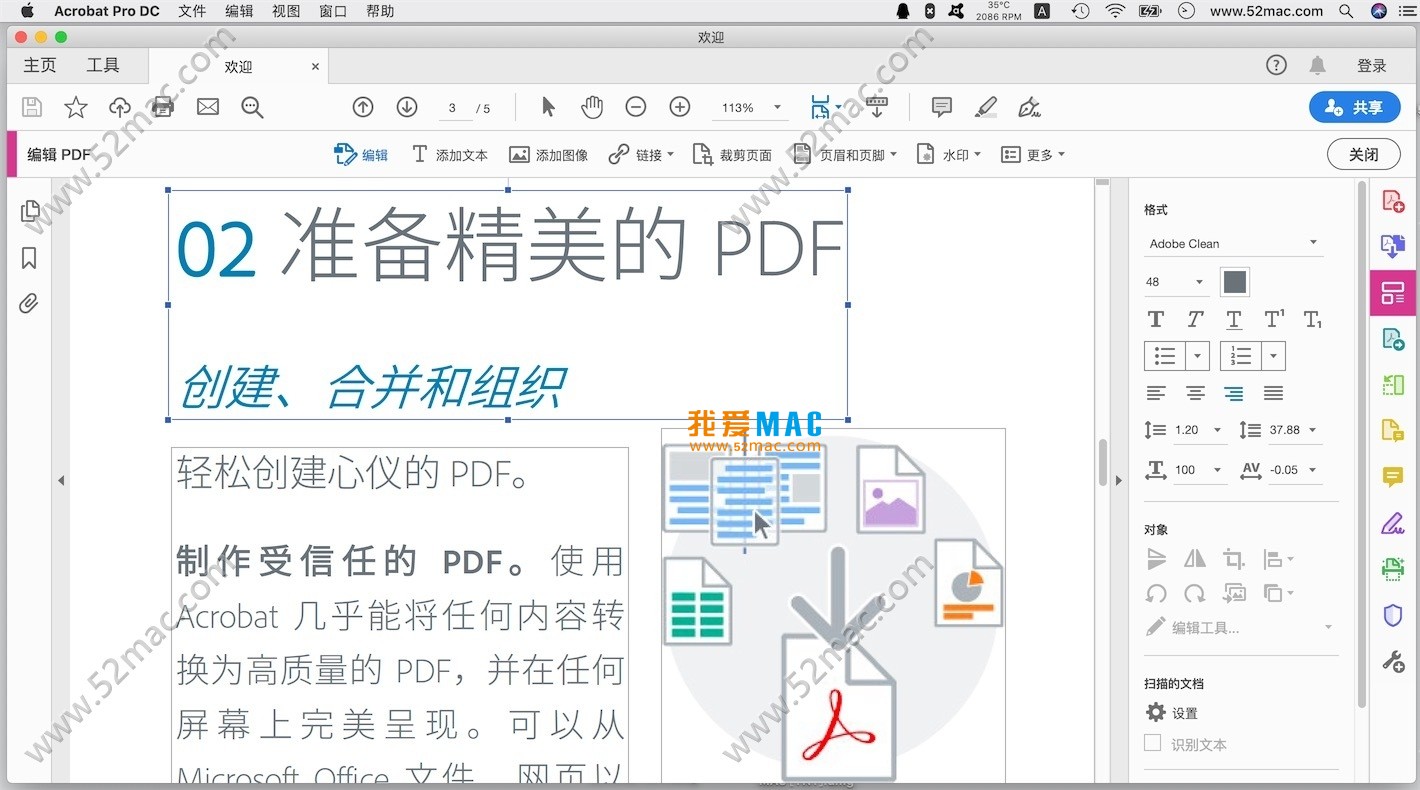The image size is (1420, 790).
Task: Open Create PDF tool in right rail
Action: coord(1393,200)
